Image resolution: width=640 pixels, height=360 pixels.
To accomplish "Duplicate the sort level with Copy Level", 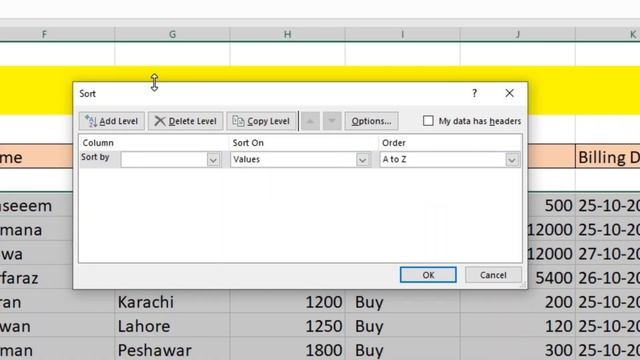I will [x=261, y=121].
